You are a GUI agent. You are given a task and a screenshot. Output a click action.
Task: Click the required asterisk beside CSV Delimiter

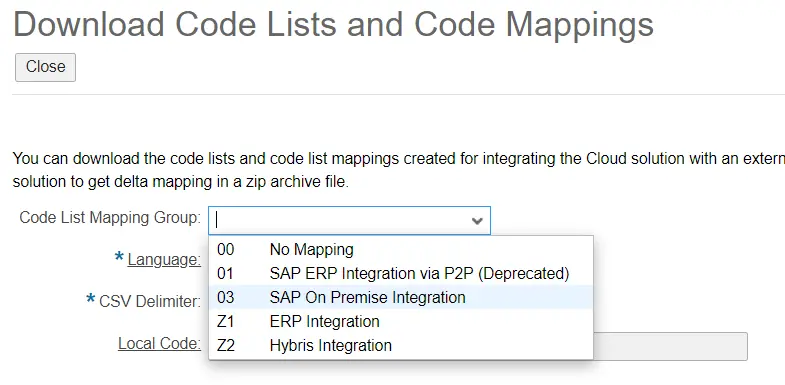click(x=91, y=300)
